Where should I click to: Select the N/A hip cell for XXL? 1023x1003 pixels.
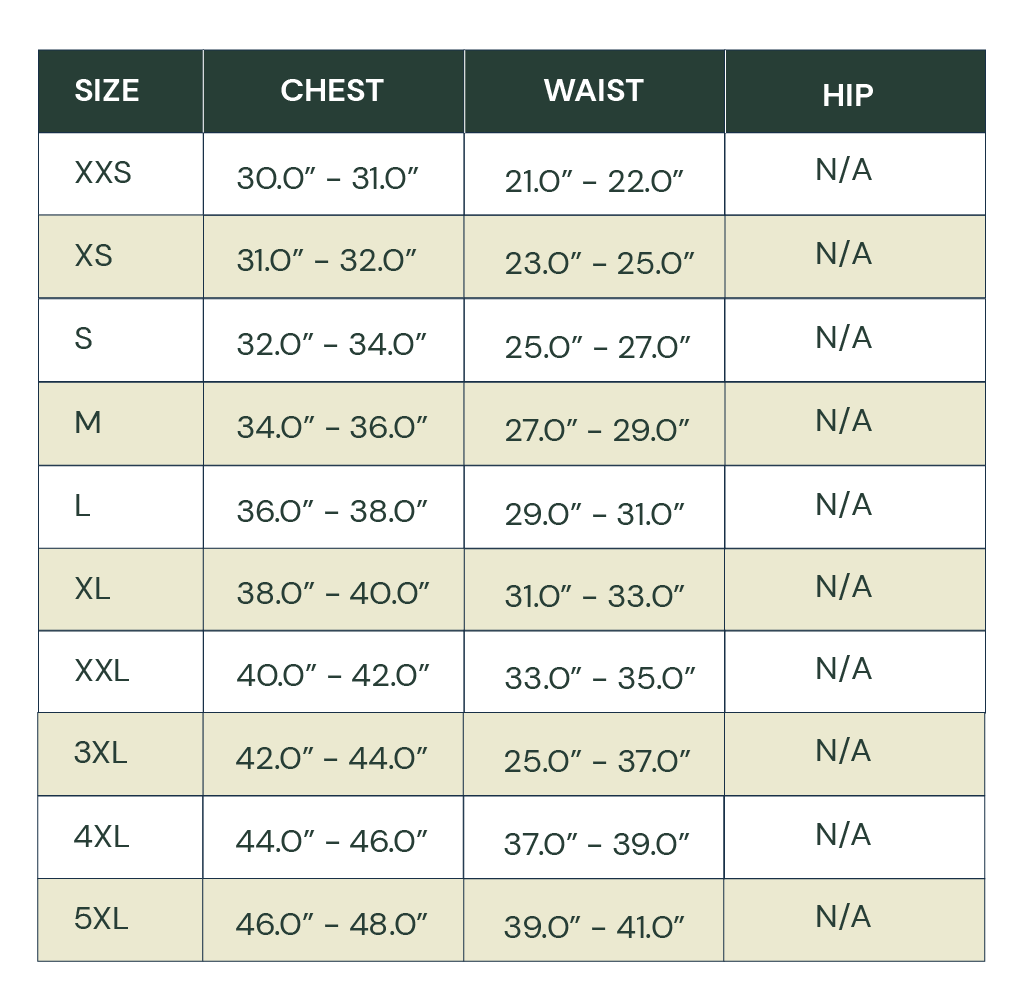[x=844, y=668]
